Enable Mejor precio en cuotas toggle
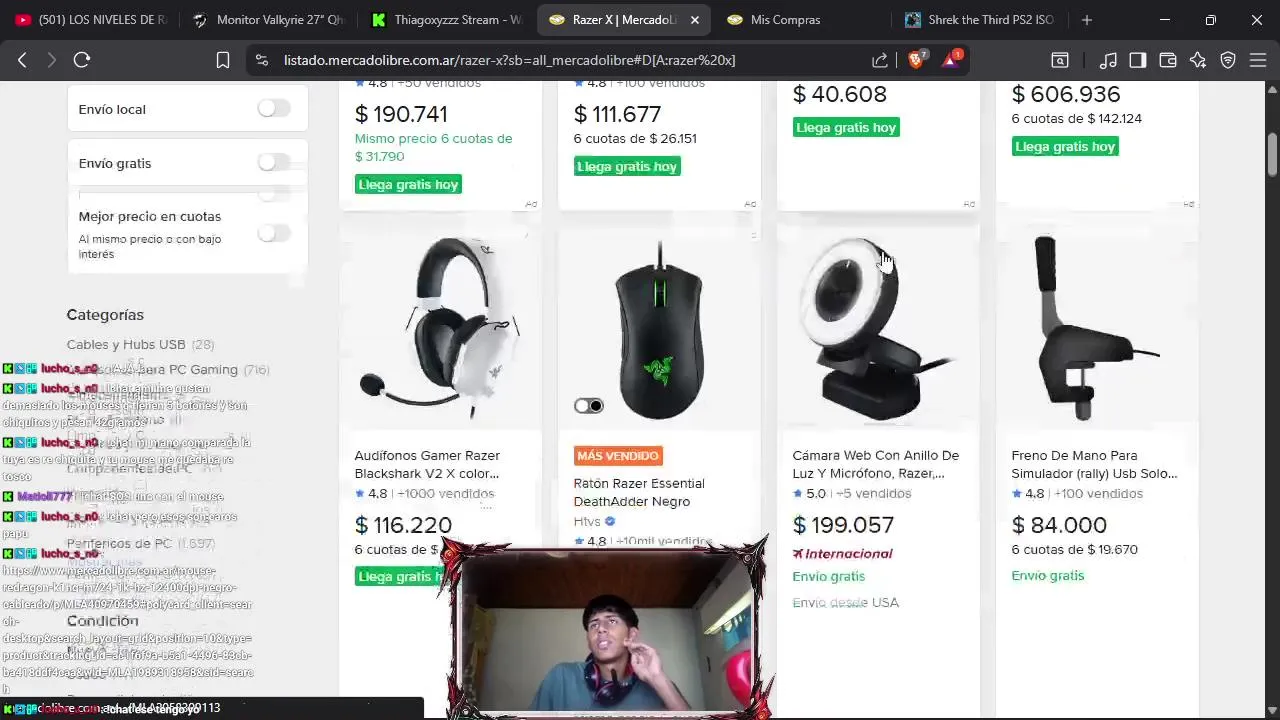The width and height of the screenshot is (1280, 720). pos(274,233)
